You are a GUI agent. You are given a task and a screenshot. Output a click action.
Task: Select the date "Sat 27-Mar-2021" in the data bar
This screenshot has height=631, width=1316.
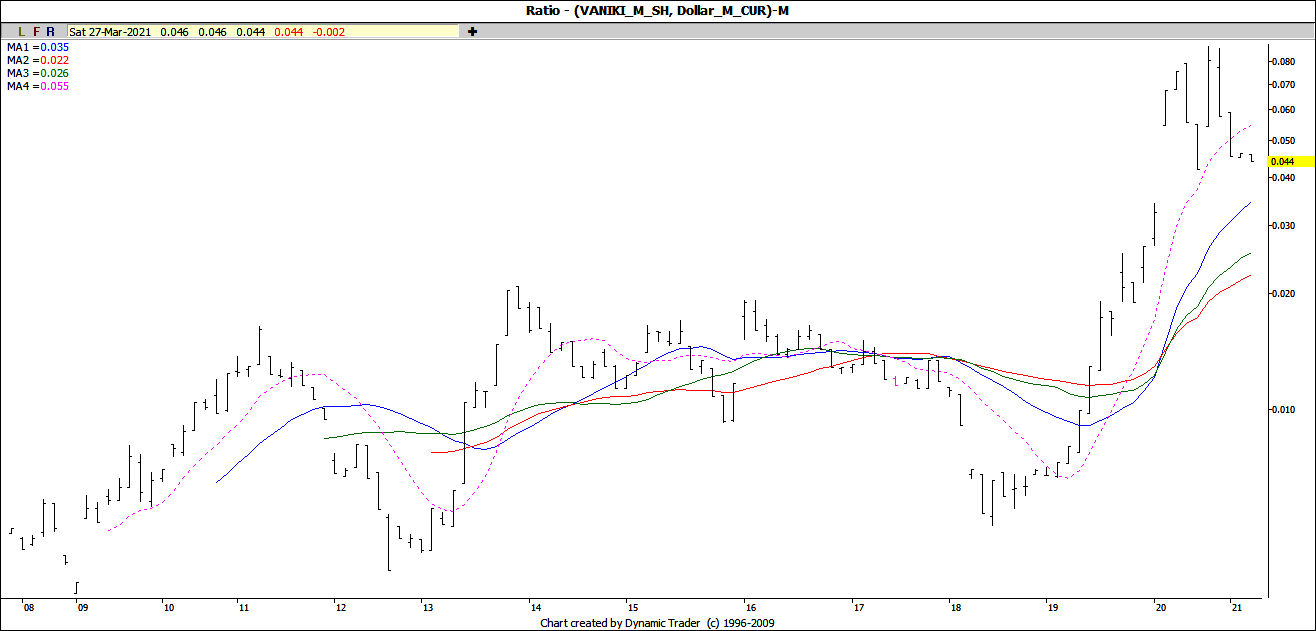tap(110, 32)
